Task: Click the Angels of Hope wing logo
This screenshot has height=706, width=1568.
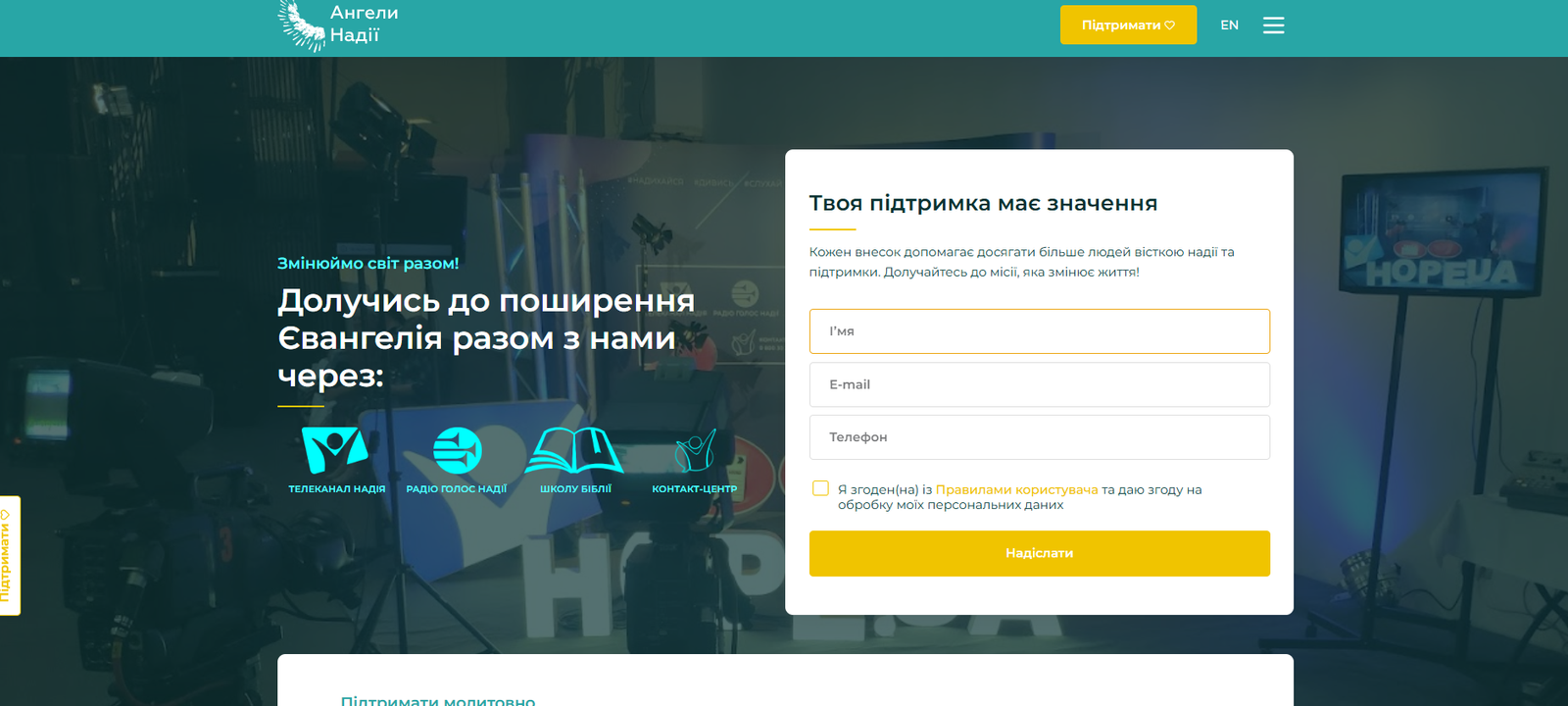Action: 302,25
